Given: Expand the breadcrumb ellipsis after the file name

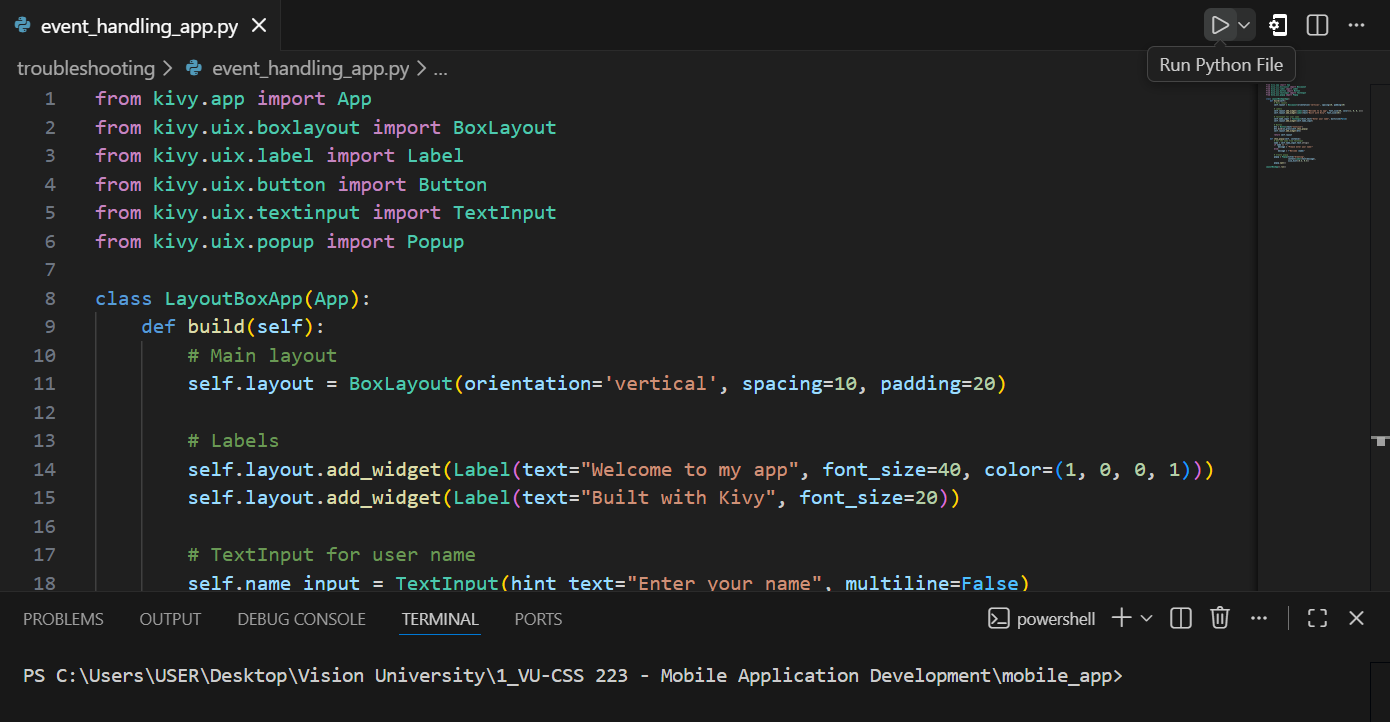Looking at the screenshot, I should click(440, 69).
